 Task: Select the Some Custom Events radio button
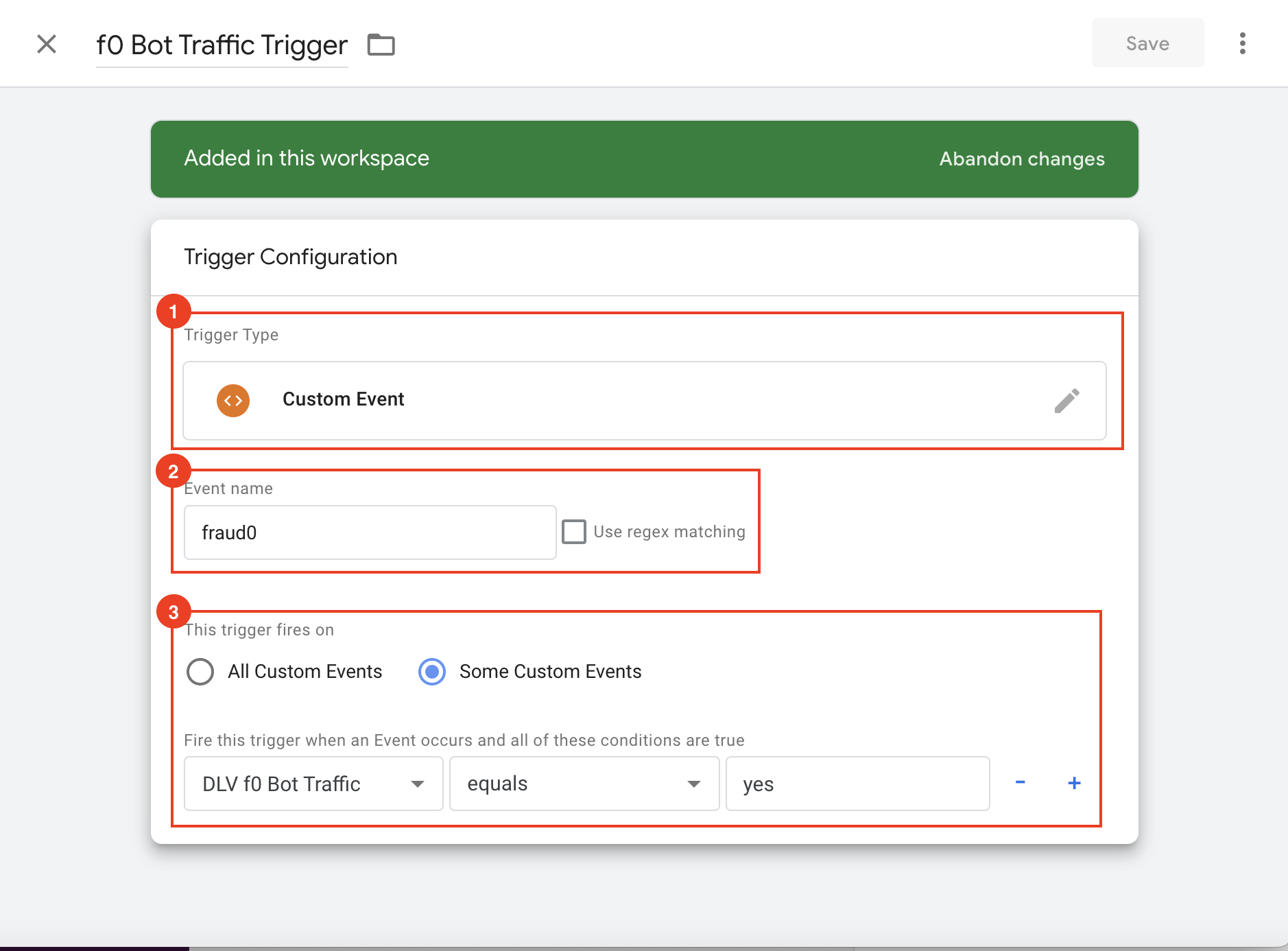pyautogui.click(x=432, y=672)
